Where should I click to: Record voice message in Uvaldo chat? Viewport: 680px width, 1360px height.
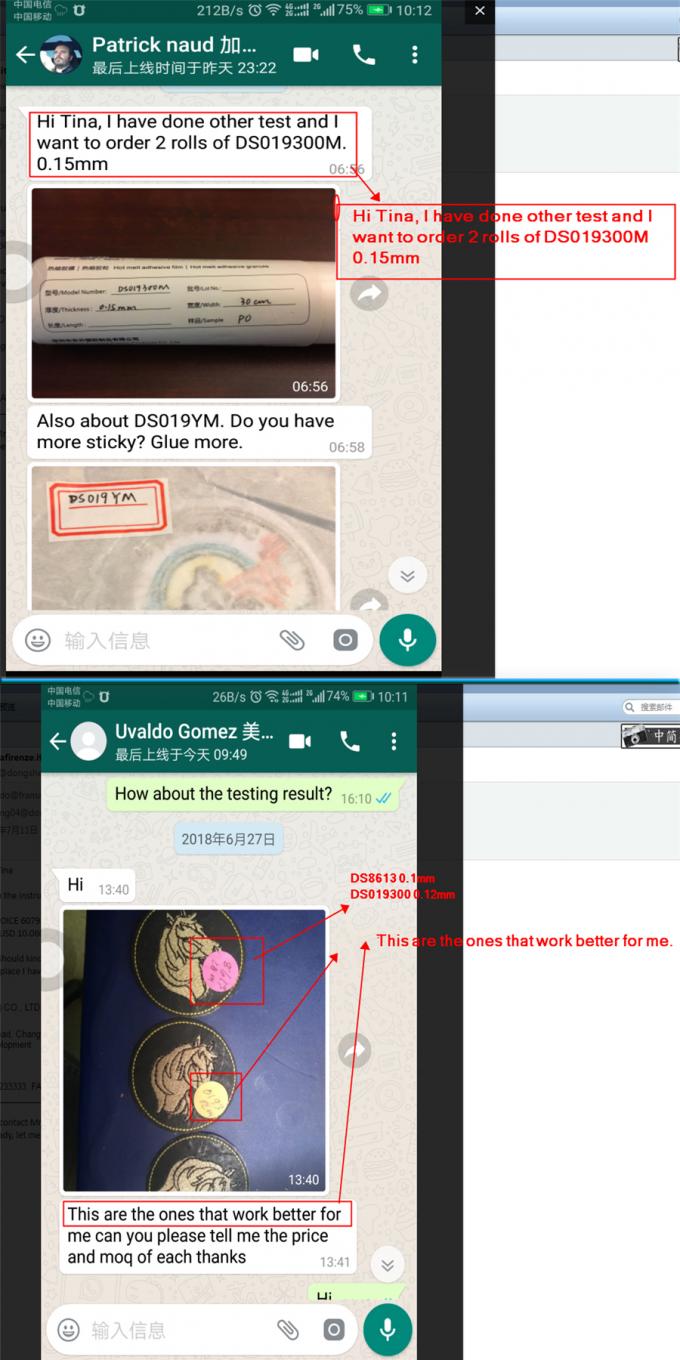point(387,1329)
